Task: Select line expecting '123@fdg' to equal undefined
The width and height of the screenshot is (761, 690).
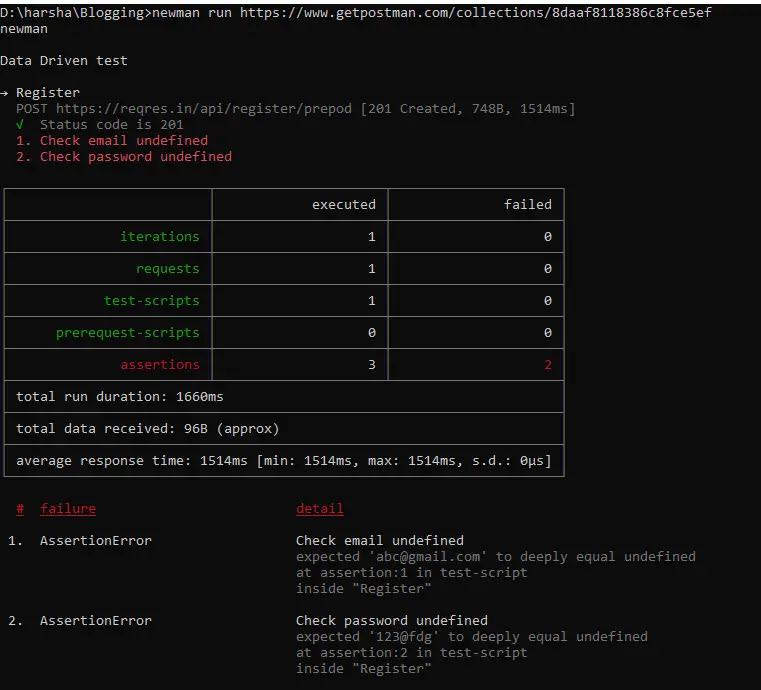Action: pyautogui.click(x=472, y=637)
